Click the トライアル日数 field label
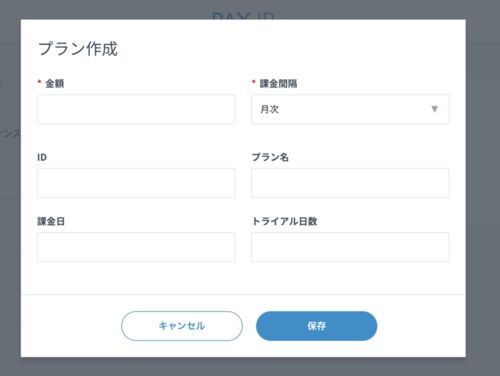Screen dimensions: 500x376 pos(284,221)
